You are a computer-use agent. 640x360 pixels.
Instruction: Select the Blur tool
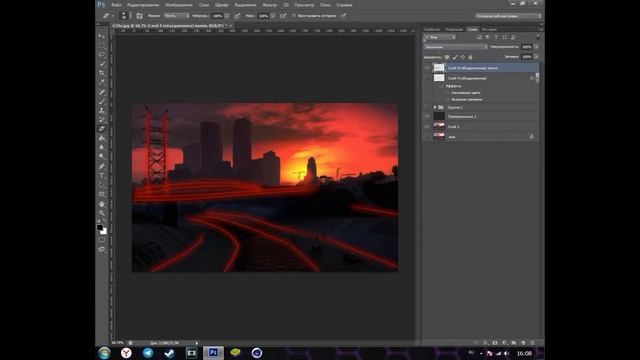click(102, 147)
